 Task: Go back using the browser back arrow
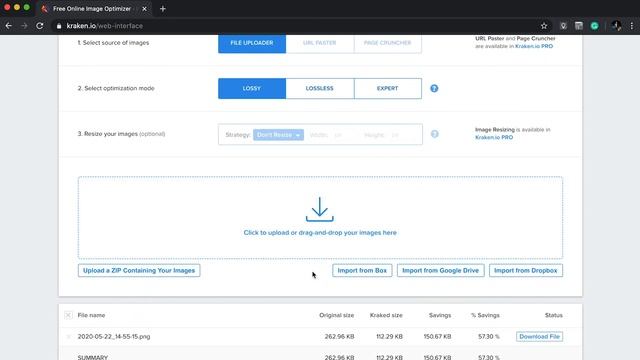9,26
